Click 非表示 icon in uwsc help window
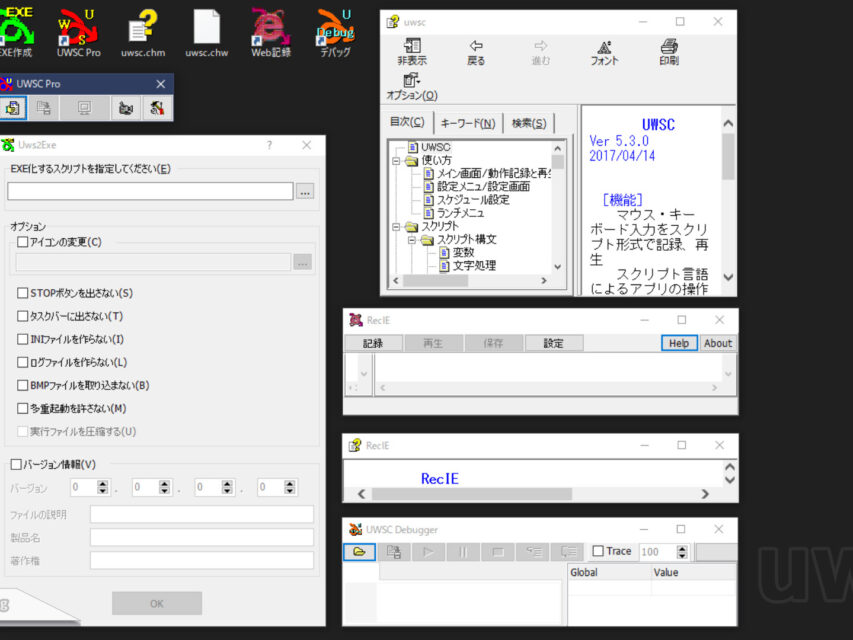The width and height of the screenshot is (853, 640). (x=412, y=52)
